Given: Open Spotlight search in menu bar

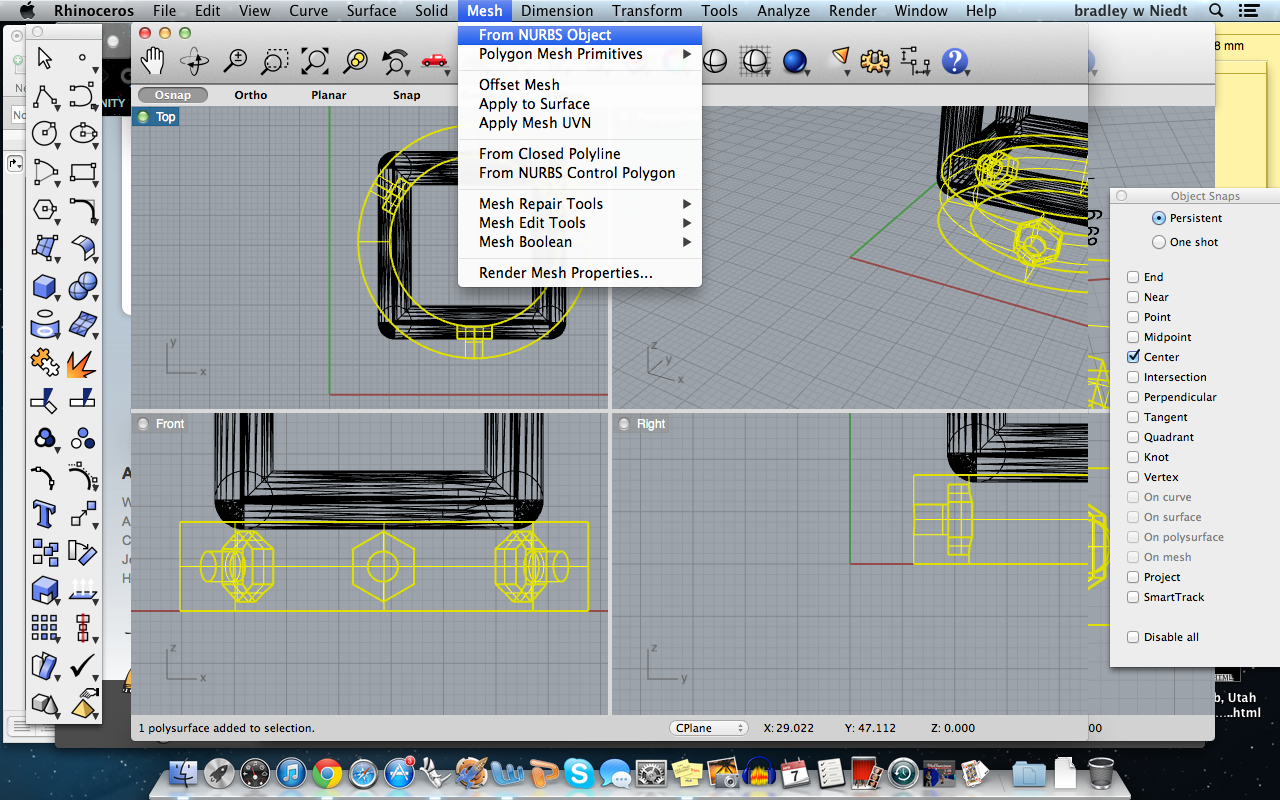Looking at the screenshot, I should [x=1216, y=11].
